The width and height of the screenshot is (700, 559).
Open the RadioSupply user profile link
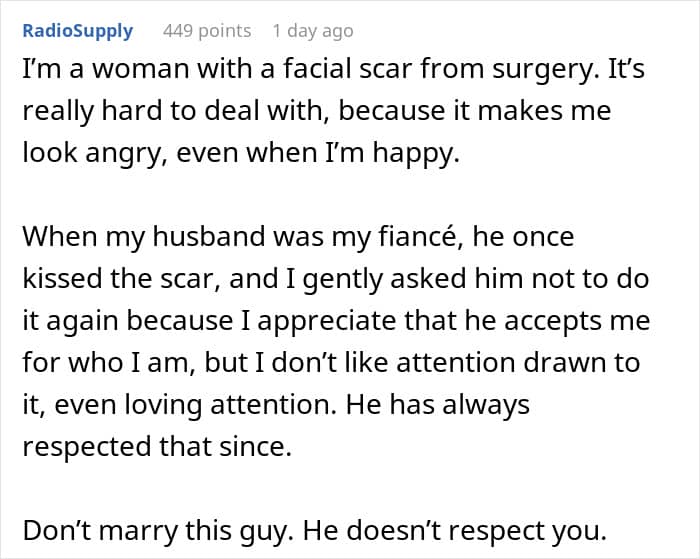[78, 31]
